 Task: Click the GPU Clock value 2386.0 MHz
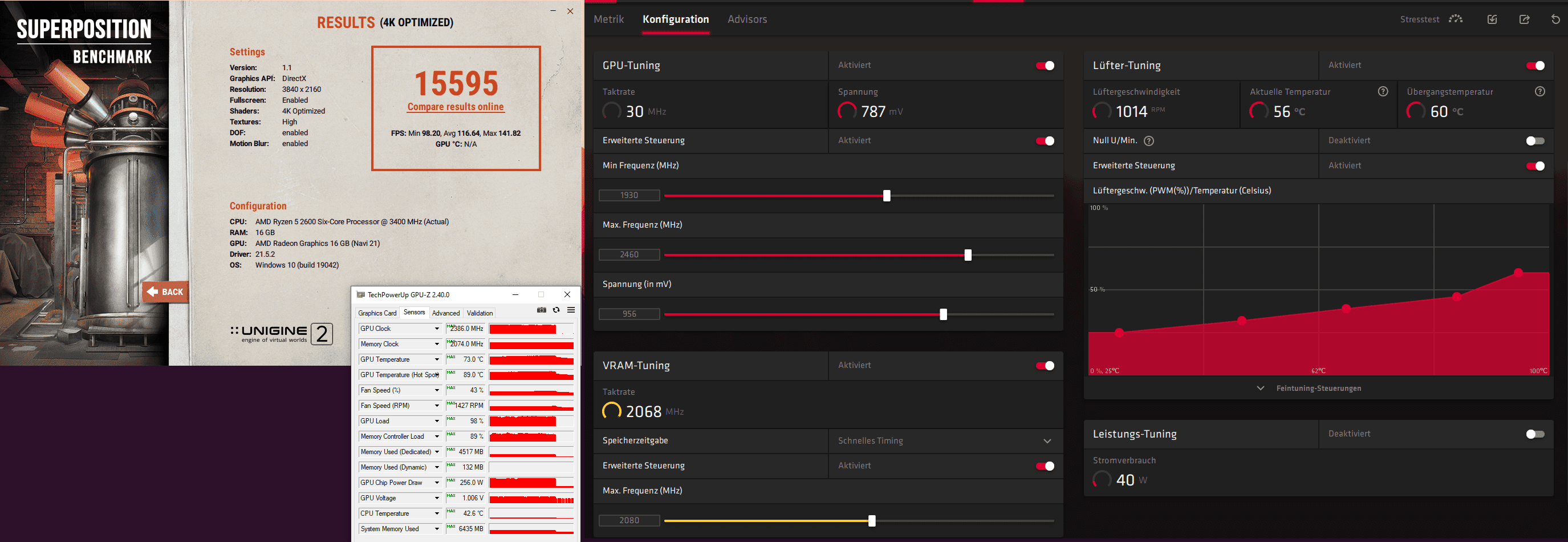click(466, 329)
